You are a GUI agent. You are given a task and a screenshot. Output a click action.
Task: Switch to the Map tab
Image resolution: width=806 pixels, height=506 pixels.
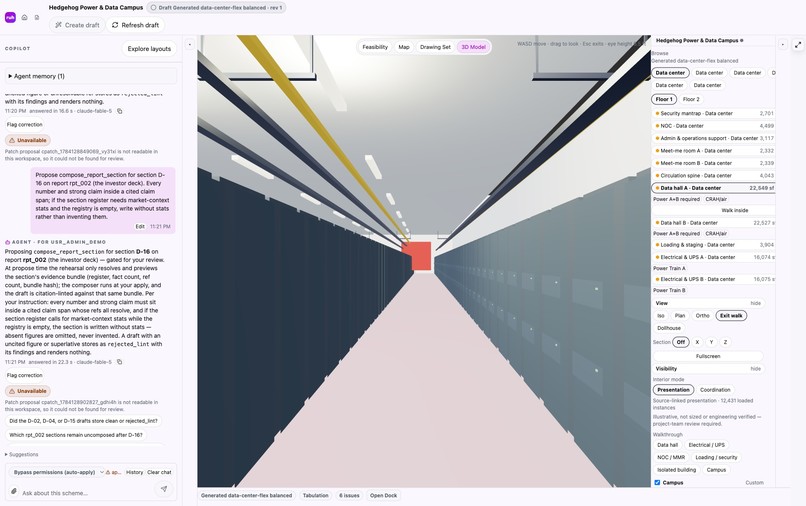click(404, 47)
